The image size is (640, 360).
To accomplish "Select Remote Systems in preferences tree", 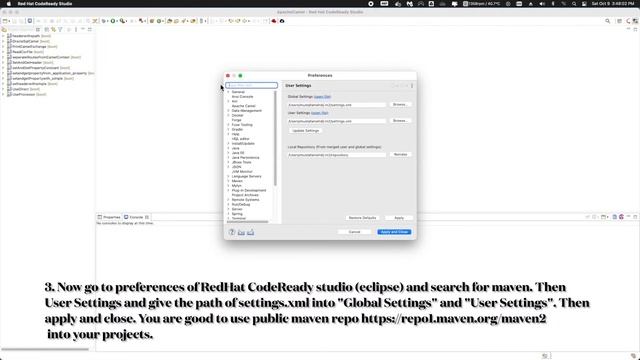I will [245, 200].
